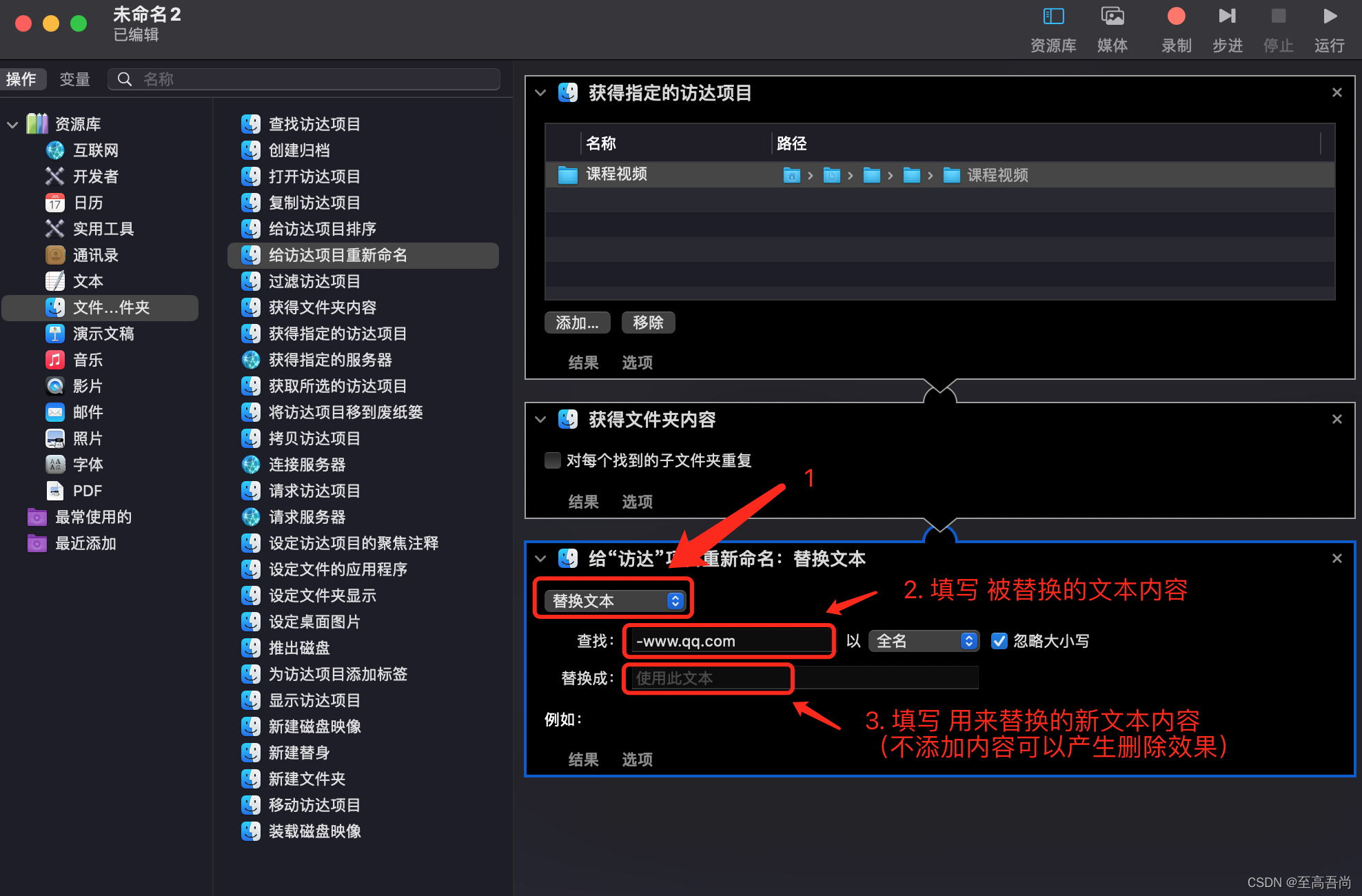The width and height of the screenshot is (1362, 896).
Task: Open the 全名 dropdown selector
Action: coord(923,641)
